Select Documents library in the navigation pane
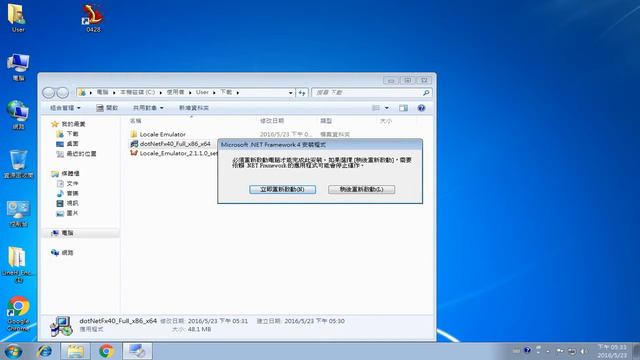The width and height of the screenshot is (640, 360). (68, 184)
